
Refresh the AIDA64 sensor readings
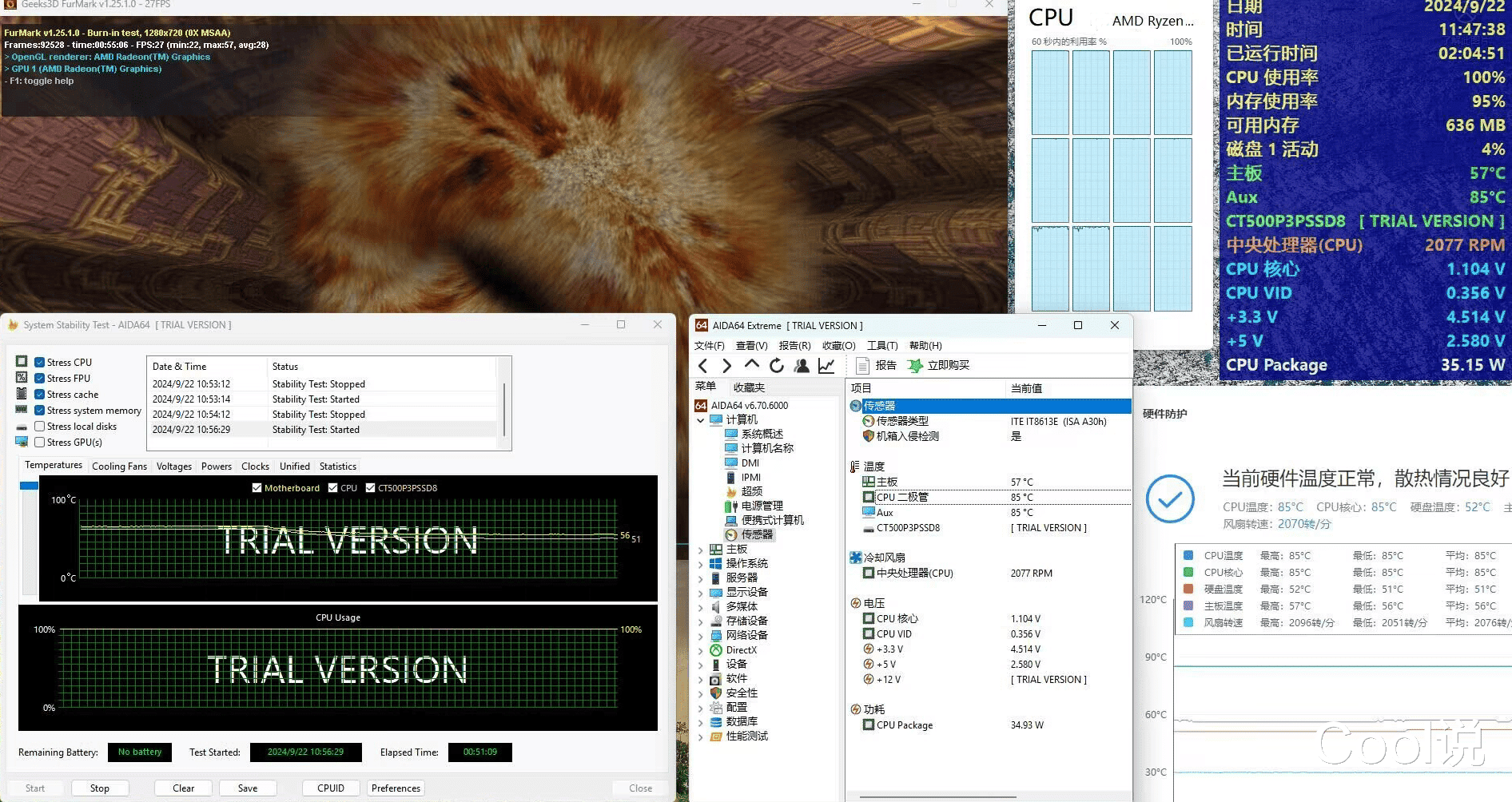click(777, 366)
